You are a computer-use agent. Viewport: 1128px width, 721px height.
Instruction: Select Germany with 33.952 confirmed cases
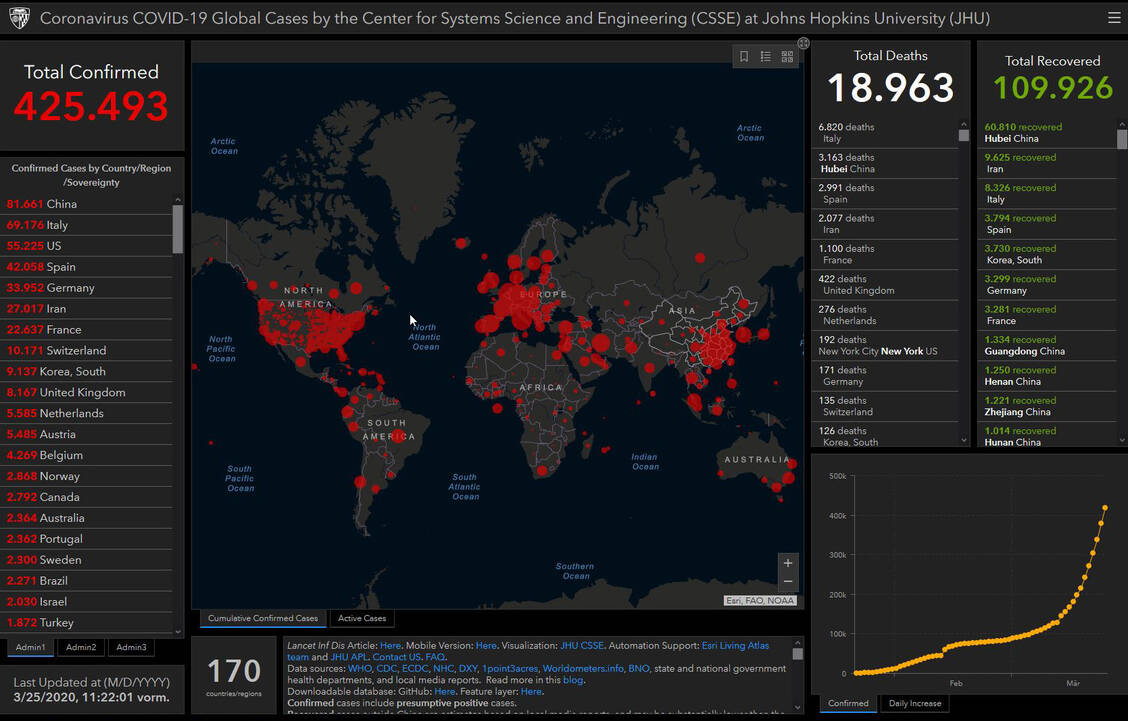tap(87, 288)
